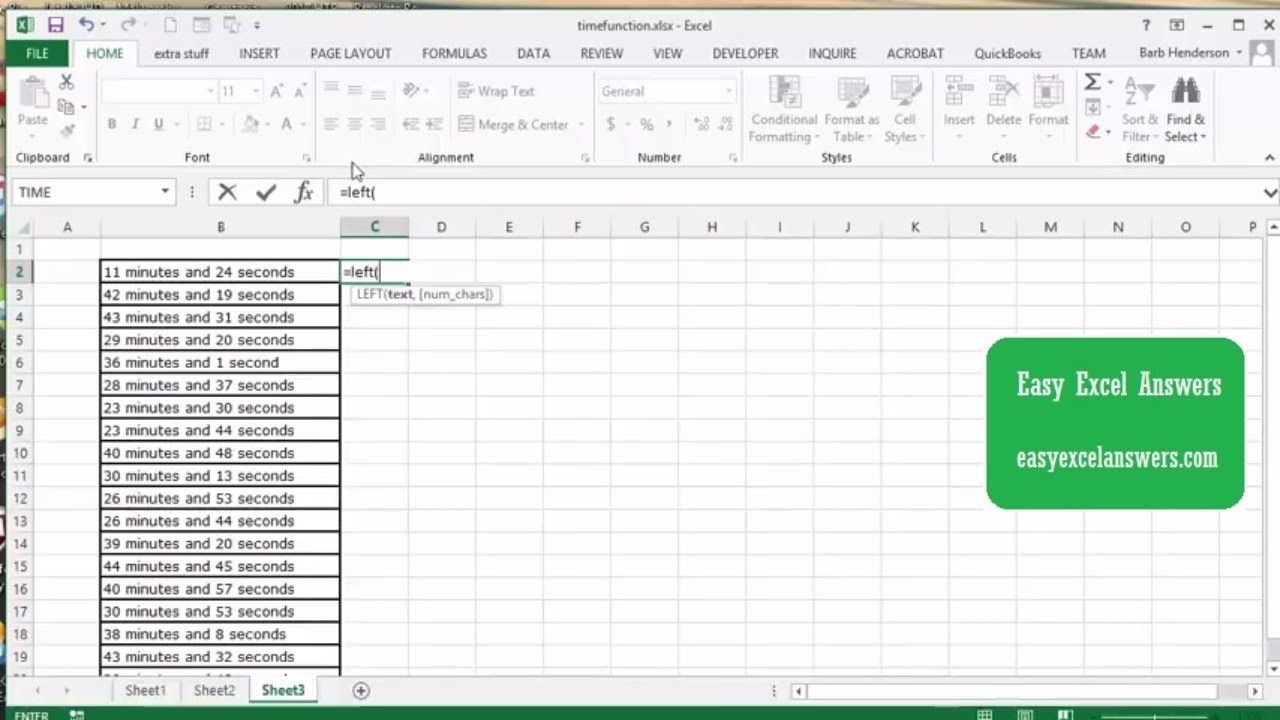The height and width of the screenshot is (720, 1280).
Task: Open the FILE tab
Action: point(37,53)
